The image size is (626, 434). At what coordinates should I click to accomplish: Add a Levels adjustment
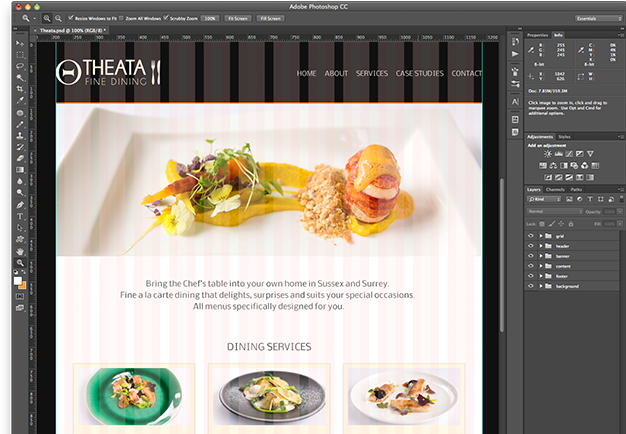click(x=559, y=154)
